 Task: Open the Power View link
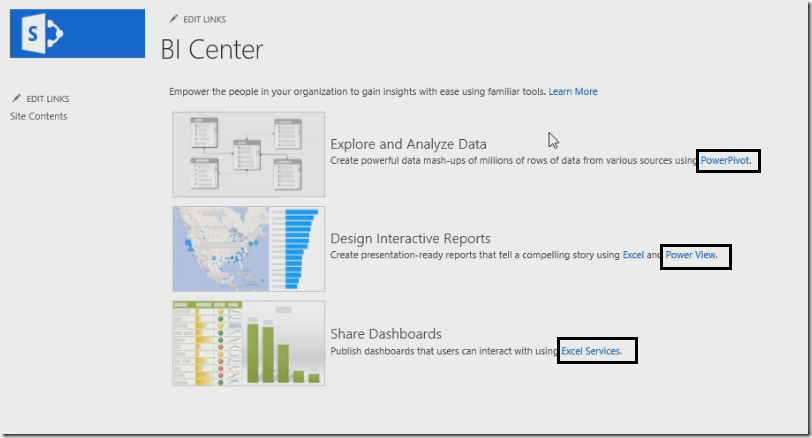[691, 255]
